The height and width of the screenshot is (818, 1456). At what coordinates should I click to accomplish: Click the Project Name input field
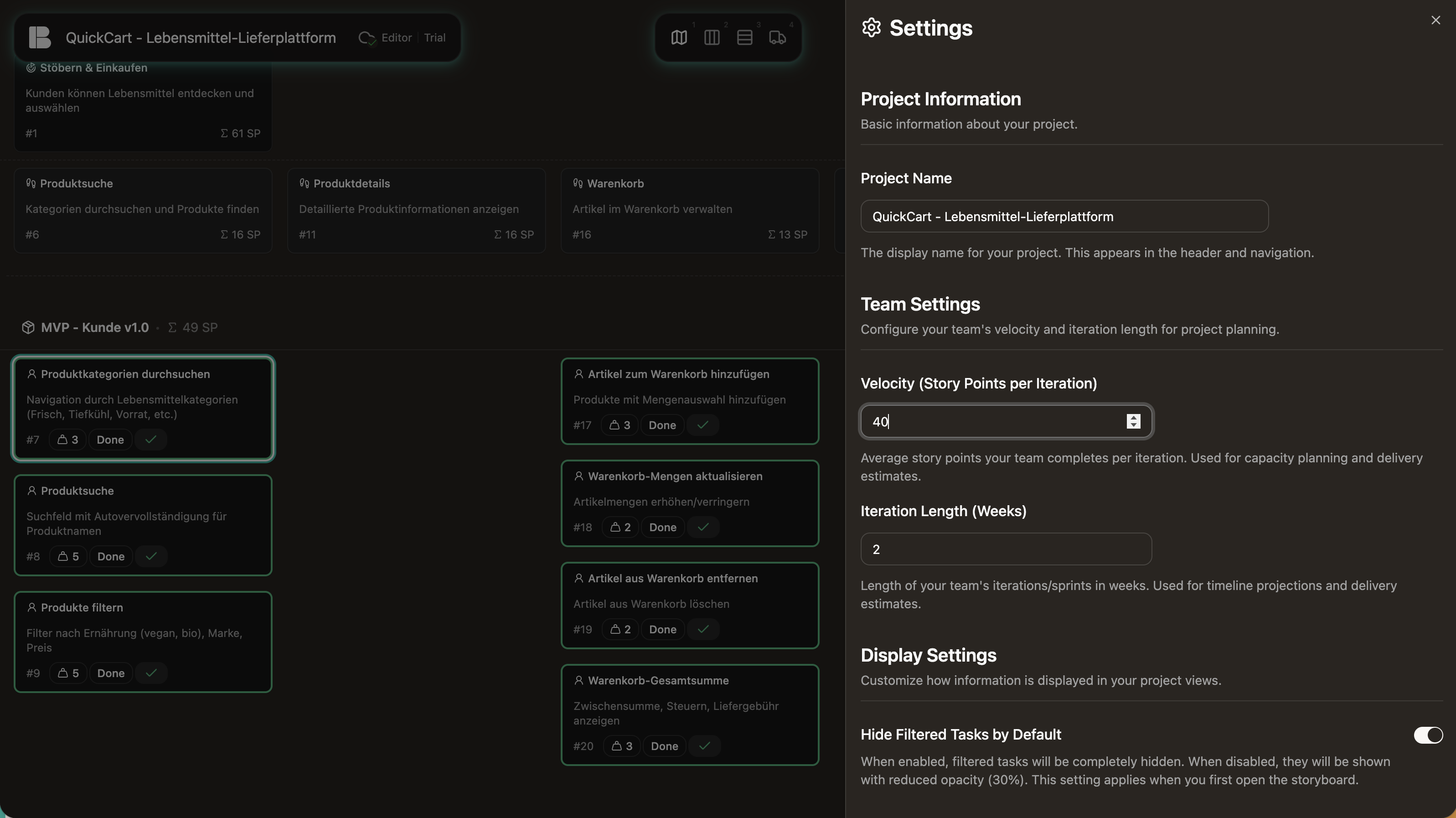[x=1064, y=217]
